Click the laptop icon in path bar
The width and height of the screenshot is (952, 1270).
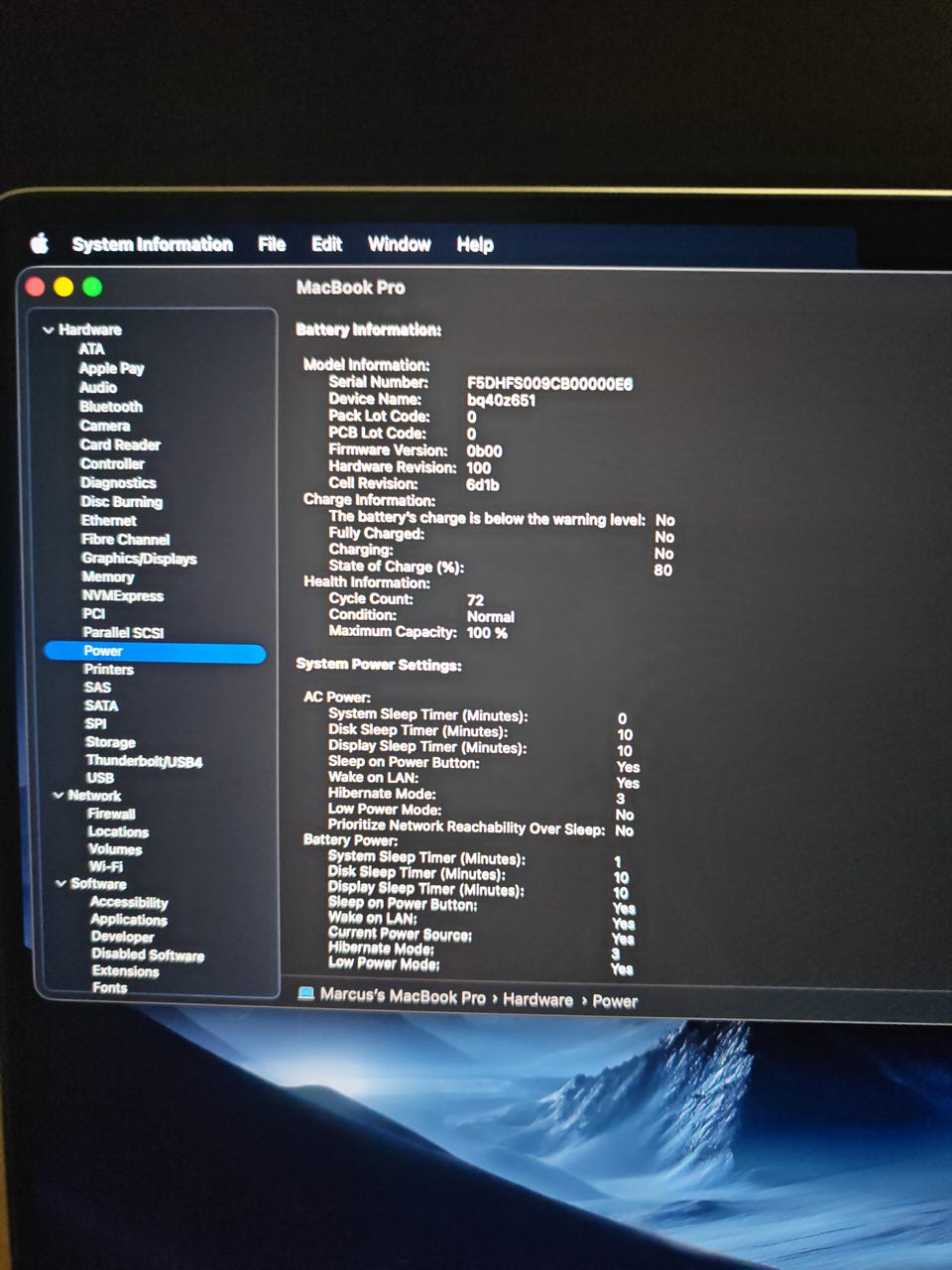click(306, 993)
